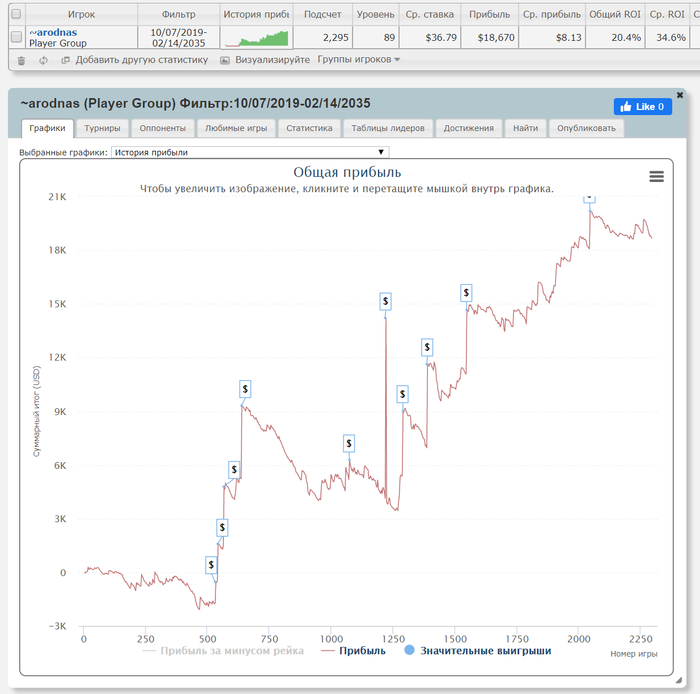
Task: Click the $18,670 profit cell
Action: 490,37
